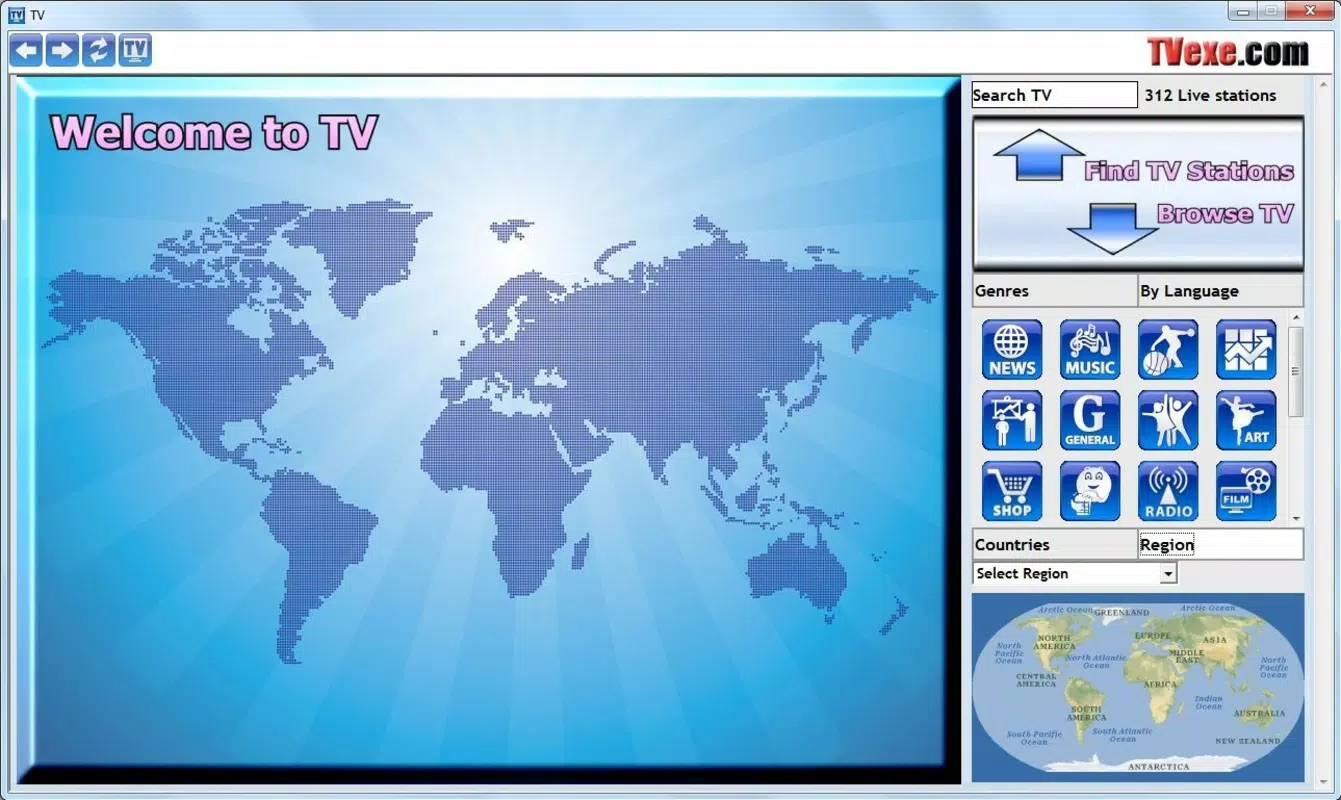Select the Sports genre icon
Viewport: 1341px width, 800px height.
1168,350
